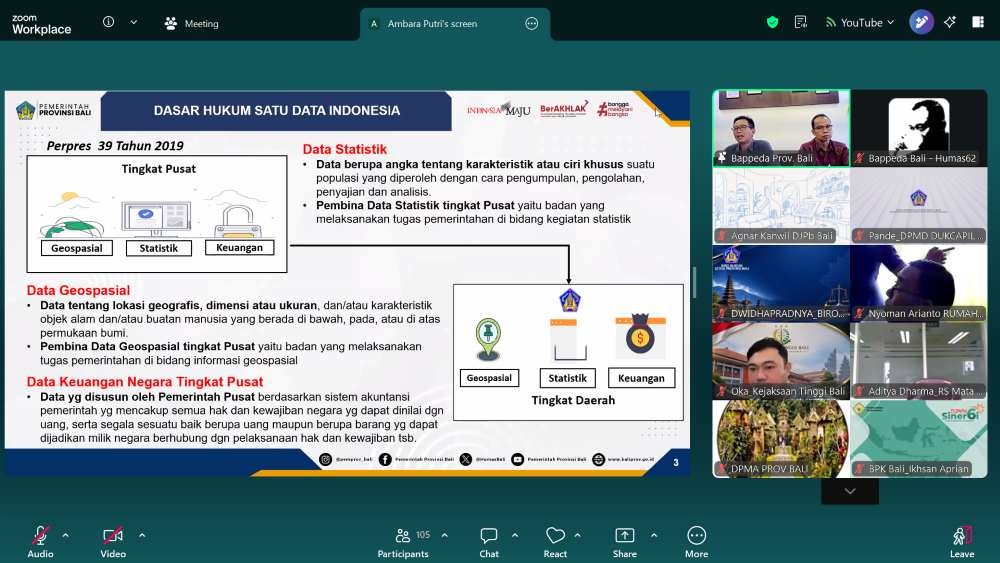Click the Tingkat Pusat Geospasial label box
This screenshot has width=1000, height=563.
(77, 248)
